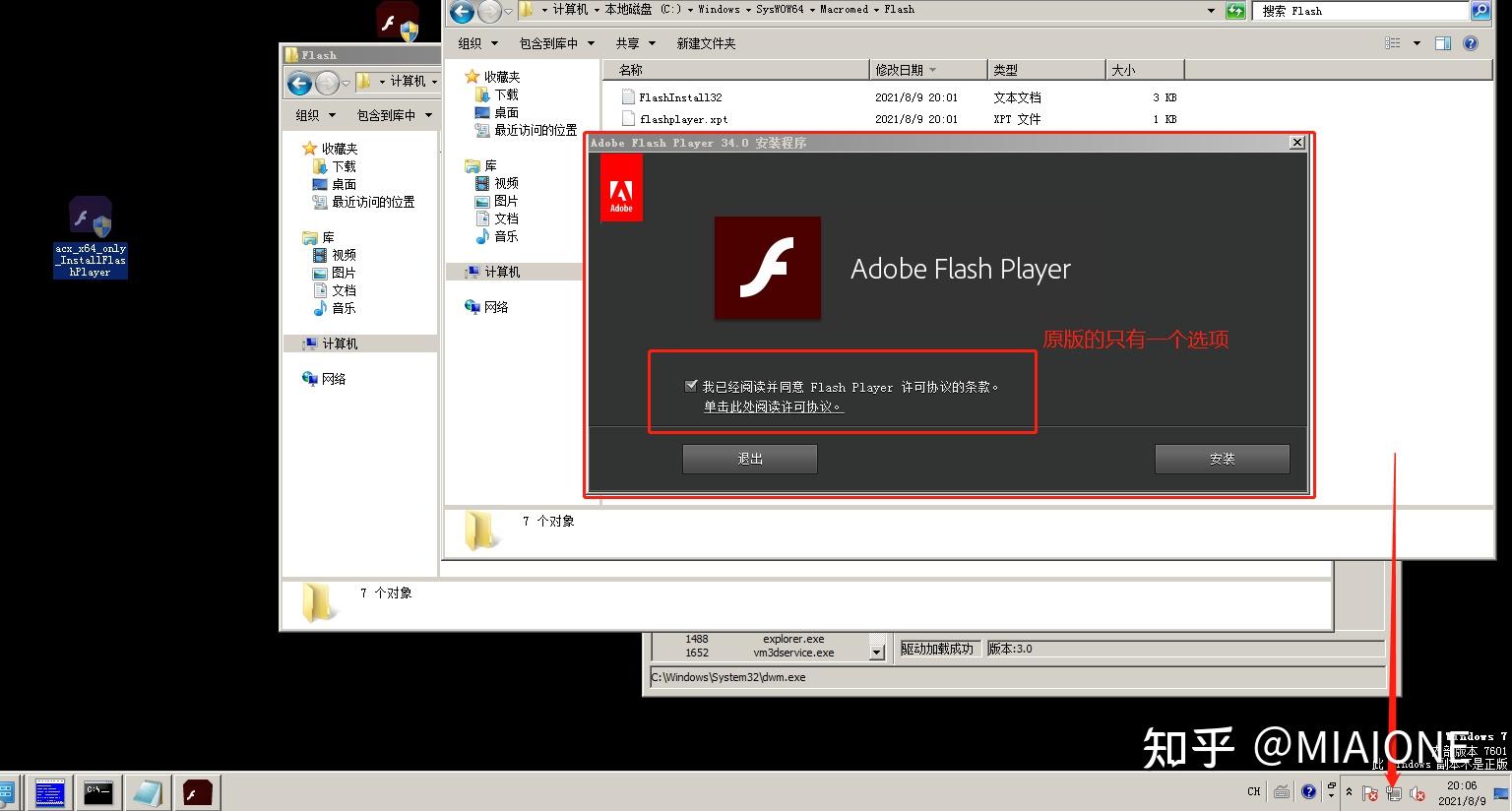
Task: Toggle the preview pane icon
Action: pyautogui.click(x=1443, y=43)
